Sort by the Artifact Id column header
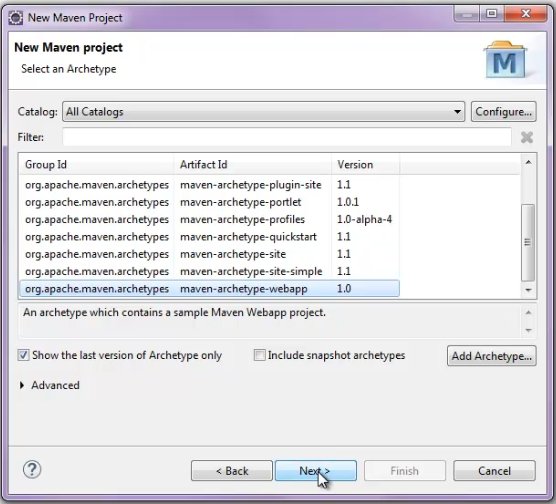556x504 pixels. [252, 165]
